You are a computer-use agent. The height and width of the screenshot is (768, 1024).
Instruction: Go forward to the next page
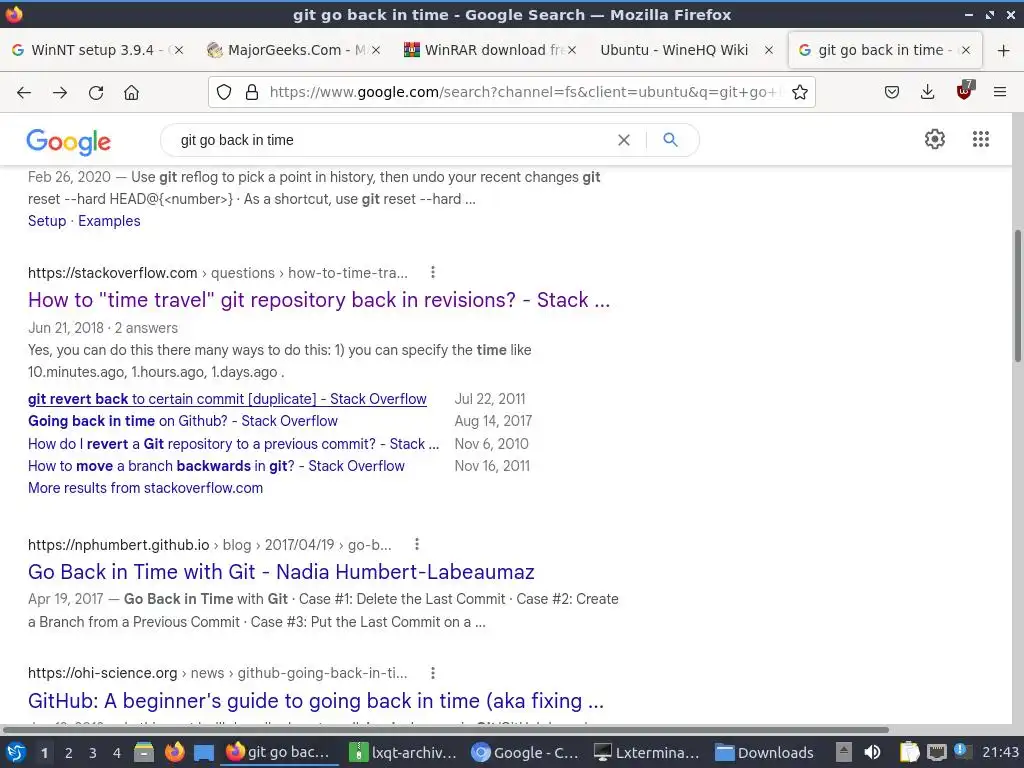pyautogui.click(x=60, y=93)
